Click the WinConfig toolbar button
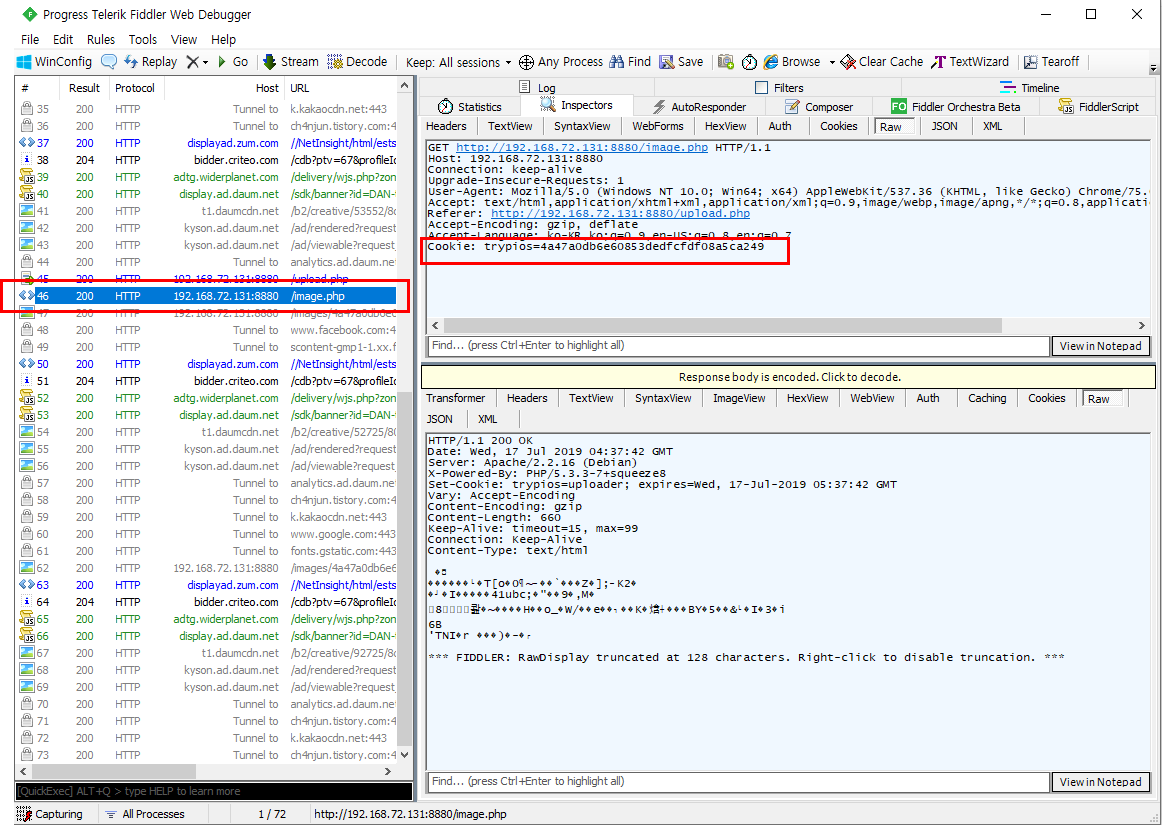 pos(54,62)
